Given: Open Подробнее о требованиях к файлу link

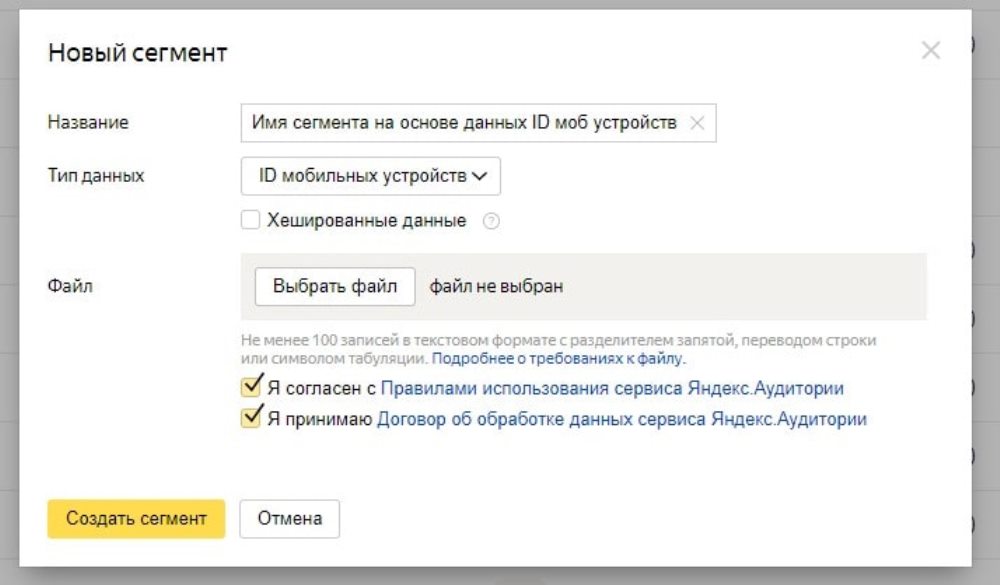Looking at the screenshot, I should coord(558,358).
